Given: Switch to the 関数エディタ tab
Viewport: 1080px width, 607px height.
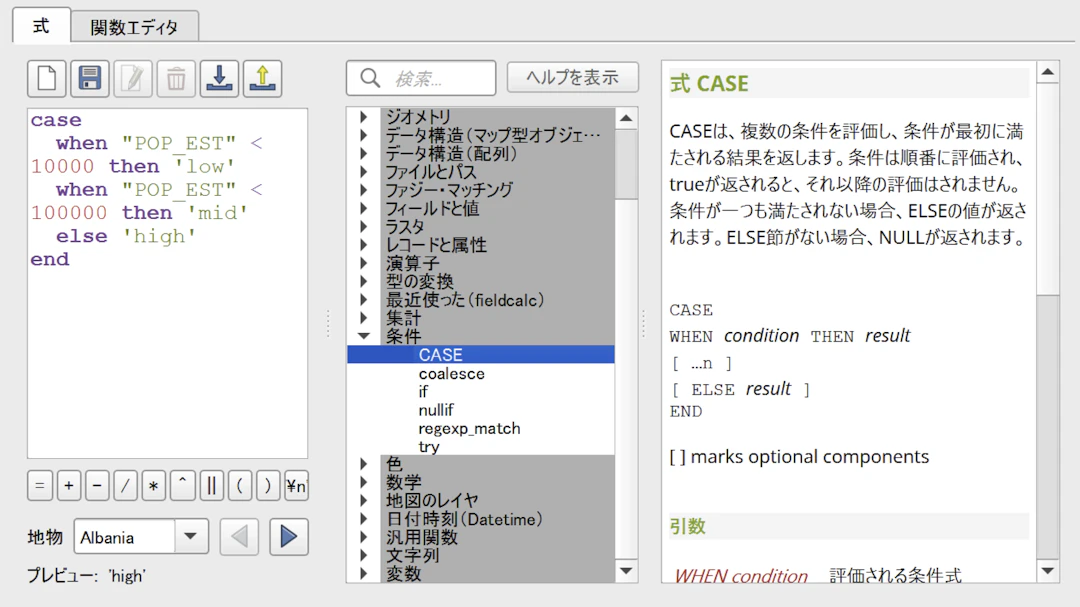Looking at the screenshot, I should pyautogui.click(x=135, y=28).
